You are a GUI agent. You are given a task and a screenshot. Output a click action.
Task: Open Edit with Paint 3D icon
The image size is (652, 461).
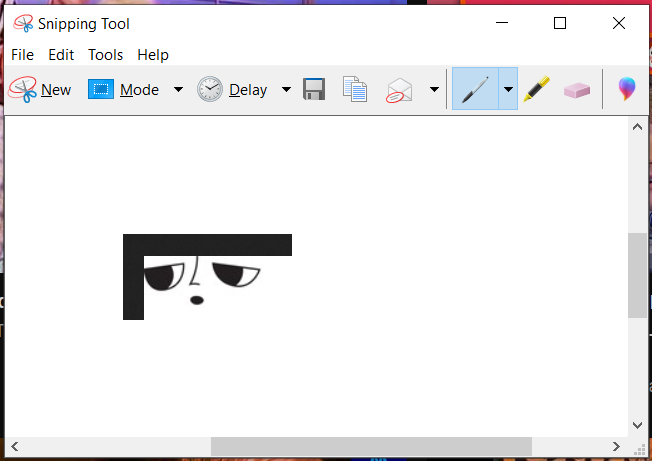click(627, 89)
